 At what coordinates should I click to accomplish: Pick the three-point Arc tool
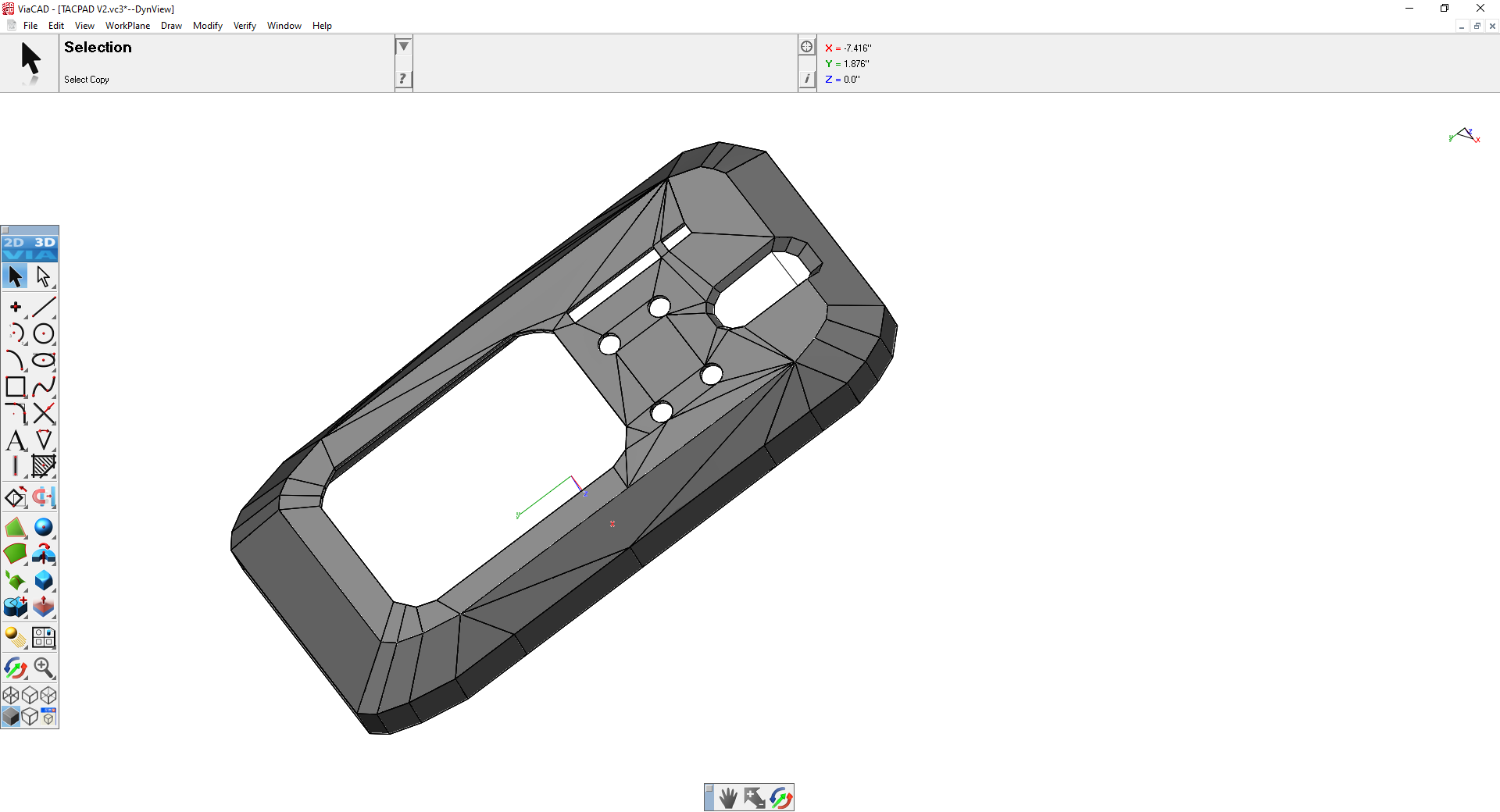tap(16, 333)
